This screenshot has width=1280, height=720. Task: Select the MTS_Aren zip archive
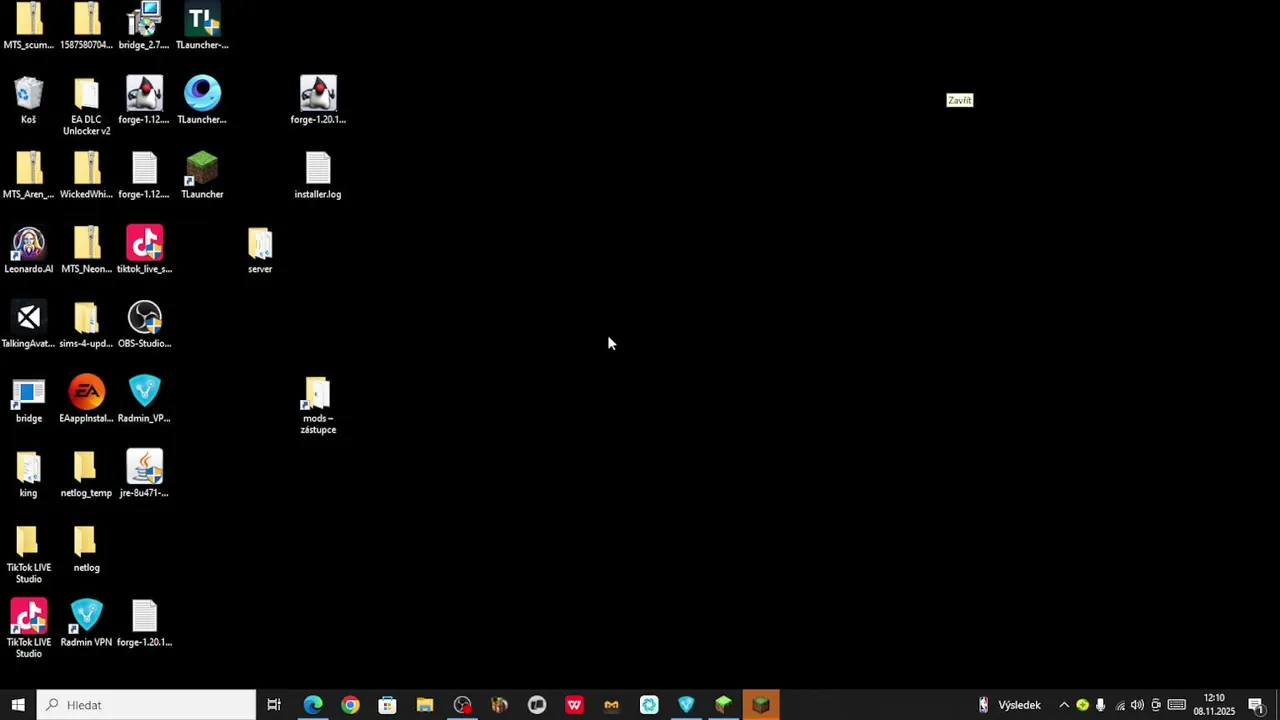pyautogui.click(x=28, y=169)
